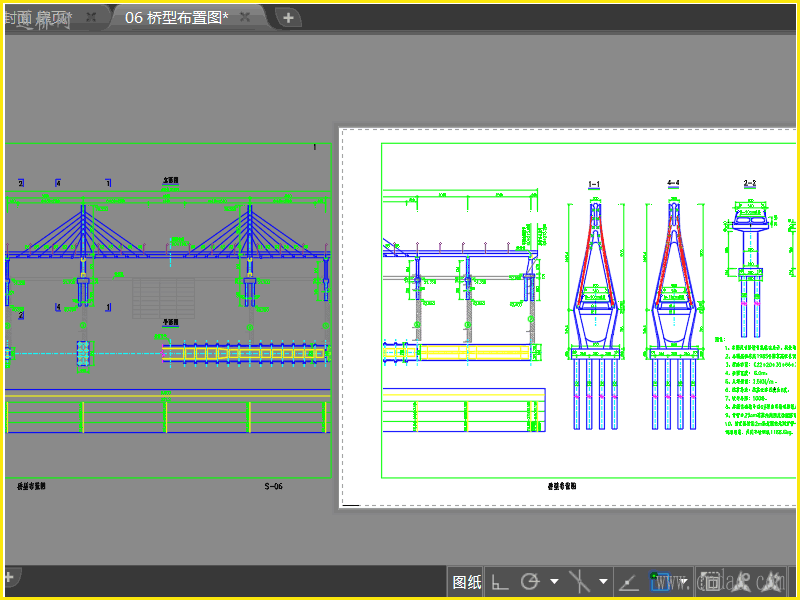Click the viewport maximize icon
Screen dimensions: 800x600
click(710, 581)
